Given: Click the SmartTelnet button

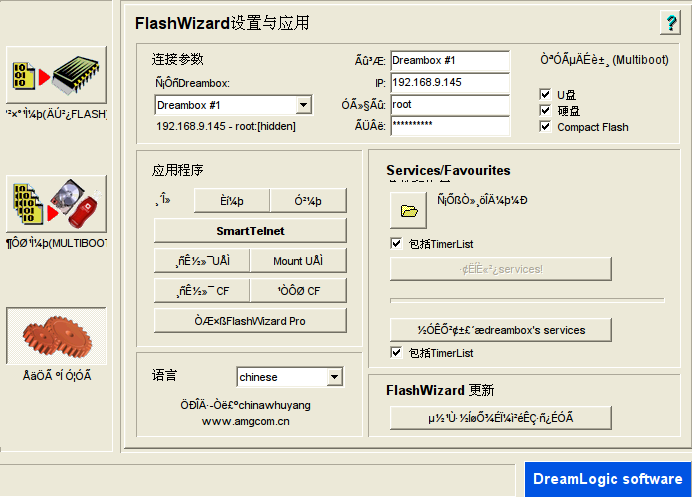Looking at the screenshot, I should point(250,231).
